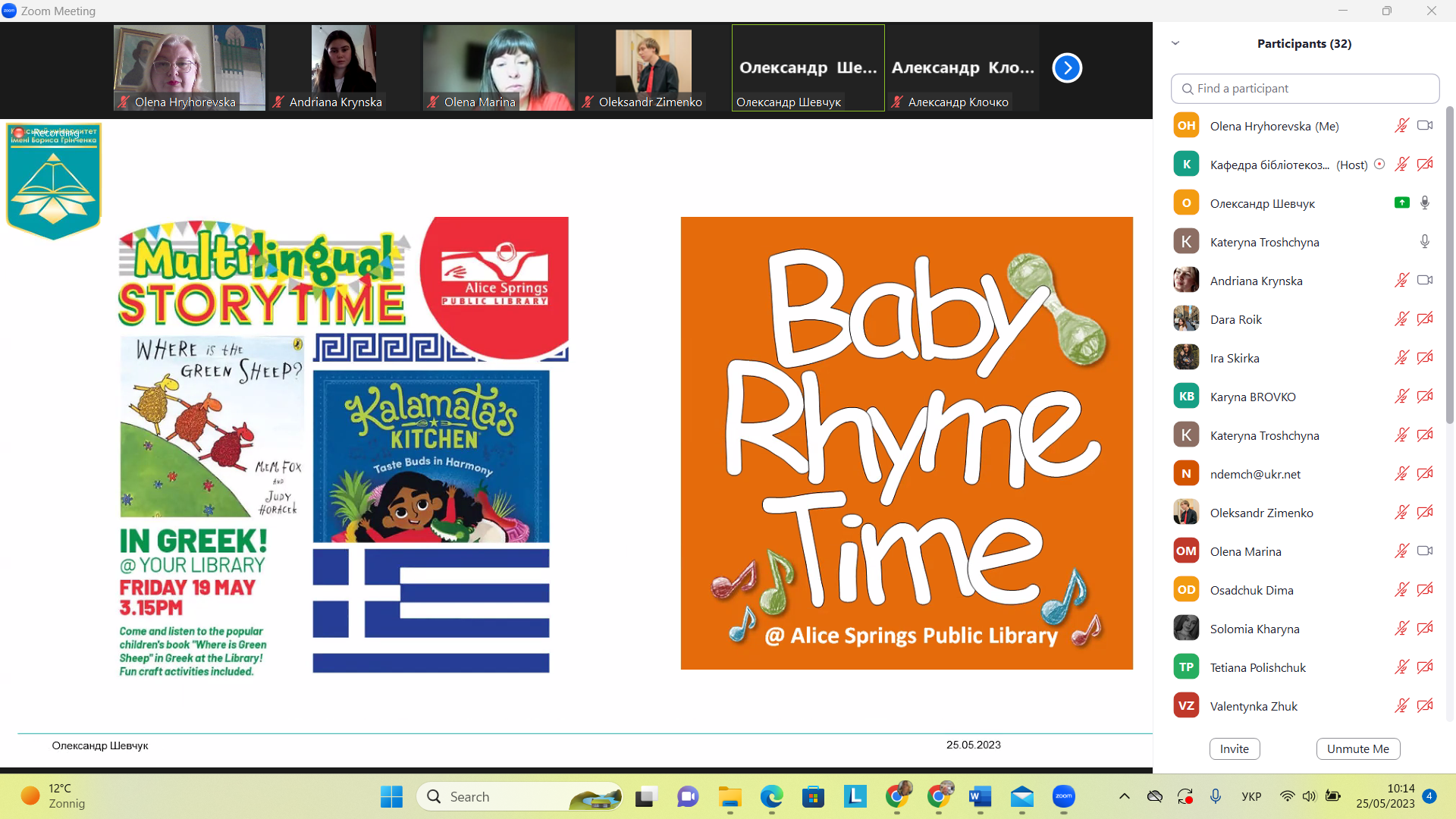Screen dimensions: 1456x819
Task: Open Zoom from the Windows taskbar
Action: pyautogui.click(x=1063, y=796)
